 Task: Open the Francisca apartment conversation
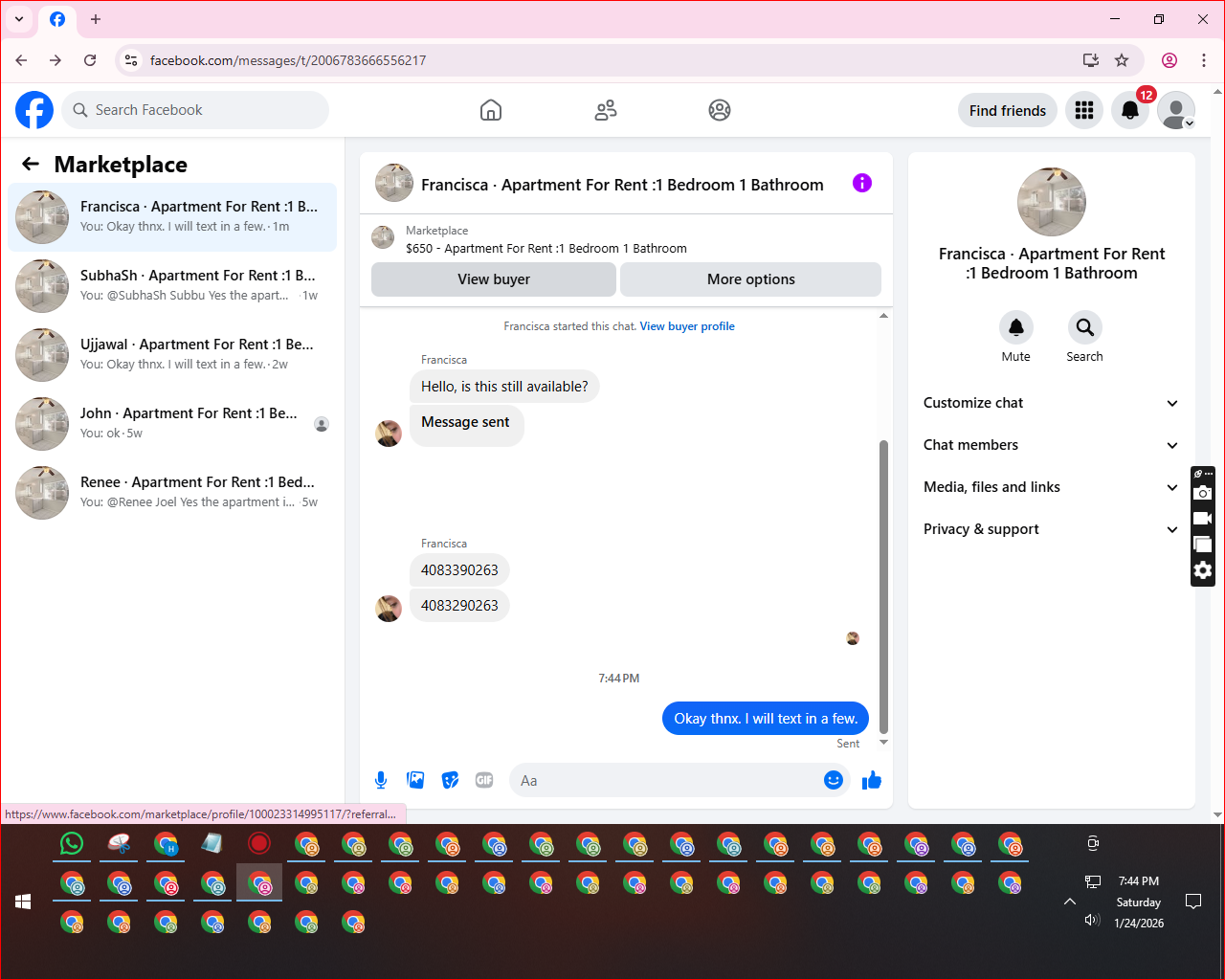(x=172, y=217)
